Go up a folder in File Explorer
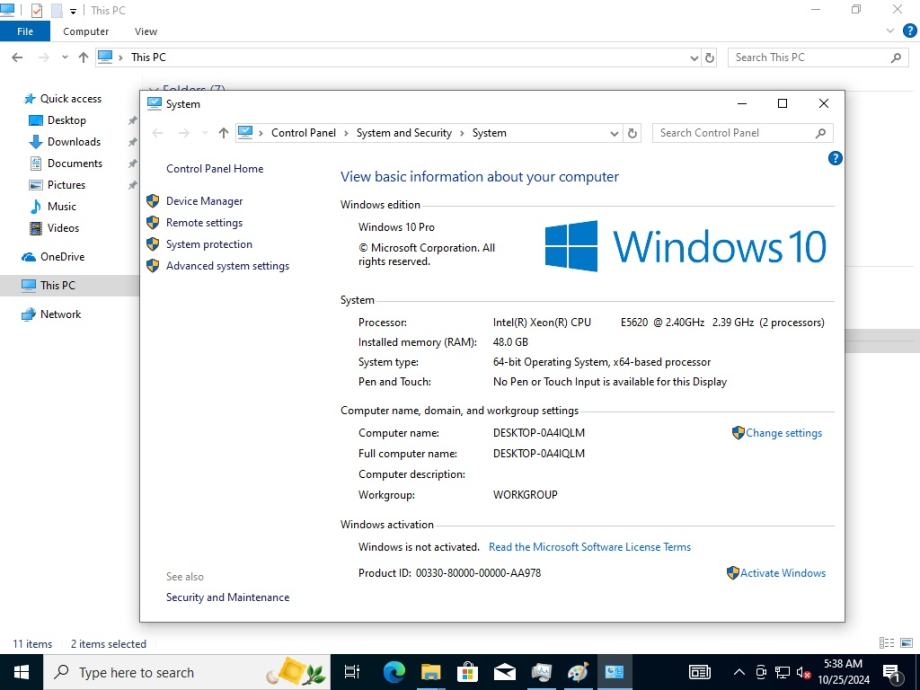Viewport: 920px width, 690px height. 83,58
